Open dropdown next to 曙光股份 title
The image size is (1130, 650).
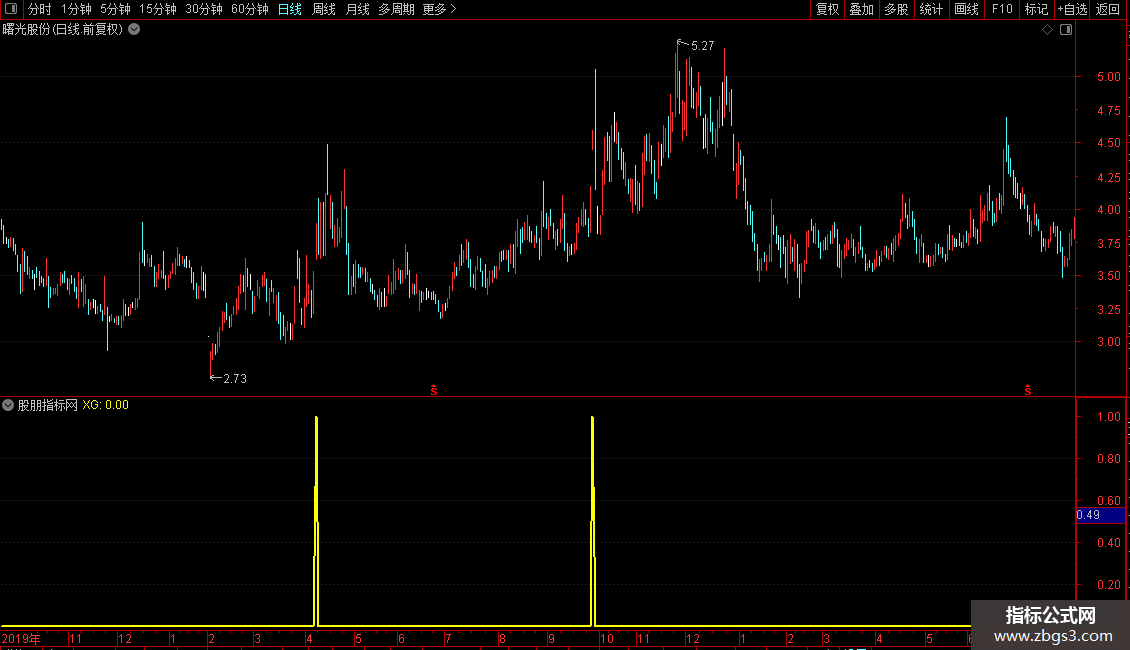pos(134,30)
